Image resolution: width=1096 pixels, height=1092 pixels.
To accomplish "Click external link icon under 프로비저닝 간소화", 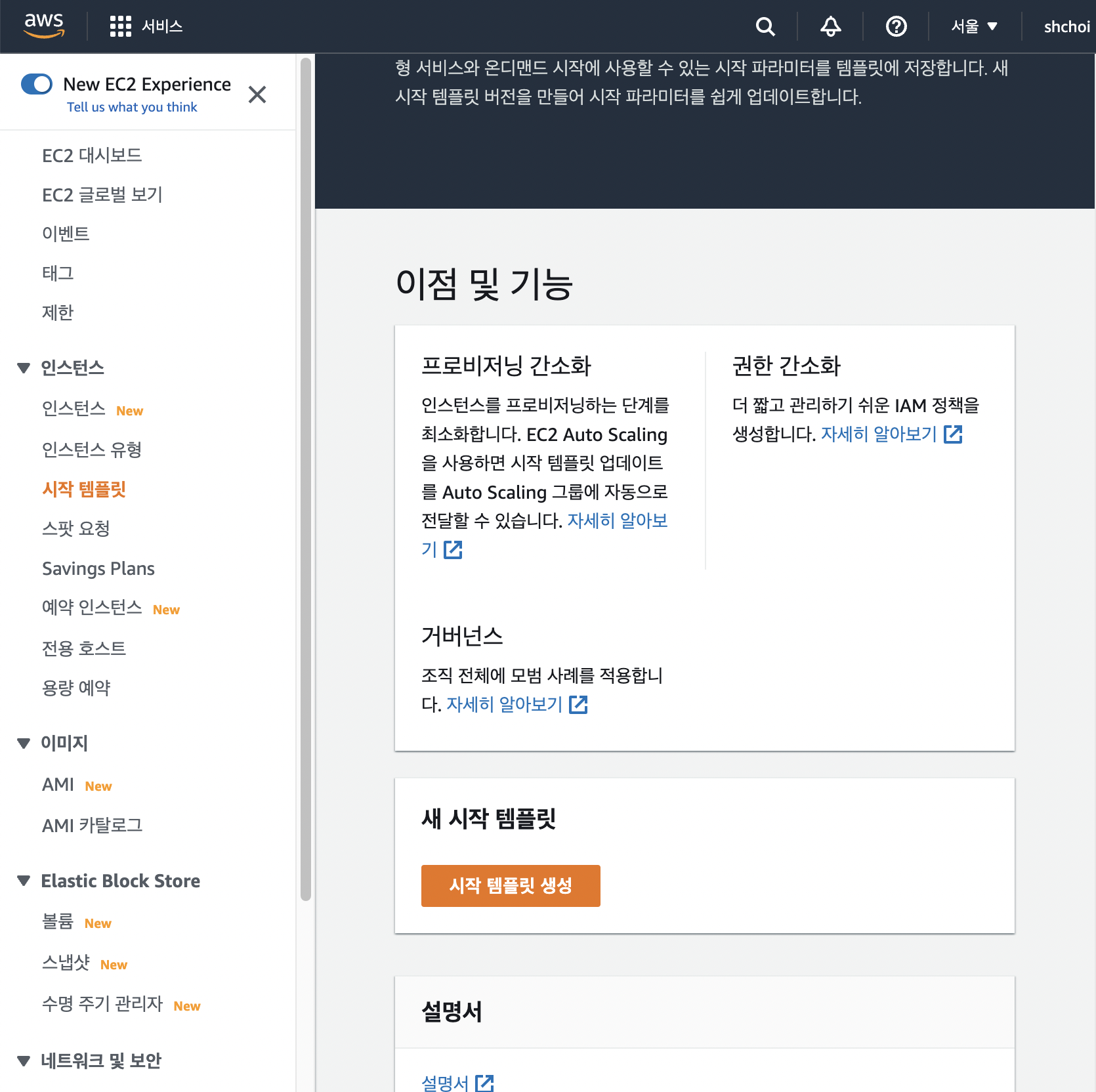I will [453, 550].
